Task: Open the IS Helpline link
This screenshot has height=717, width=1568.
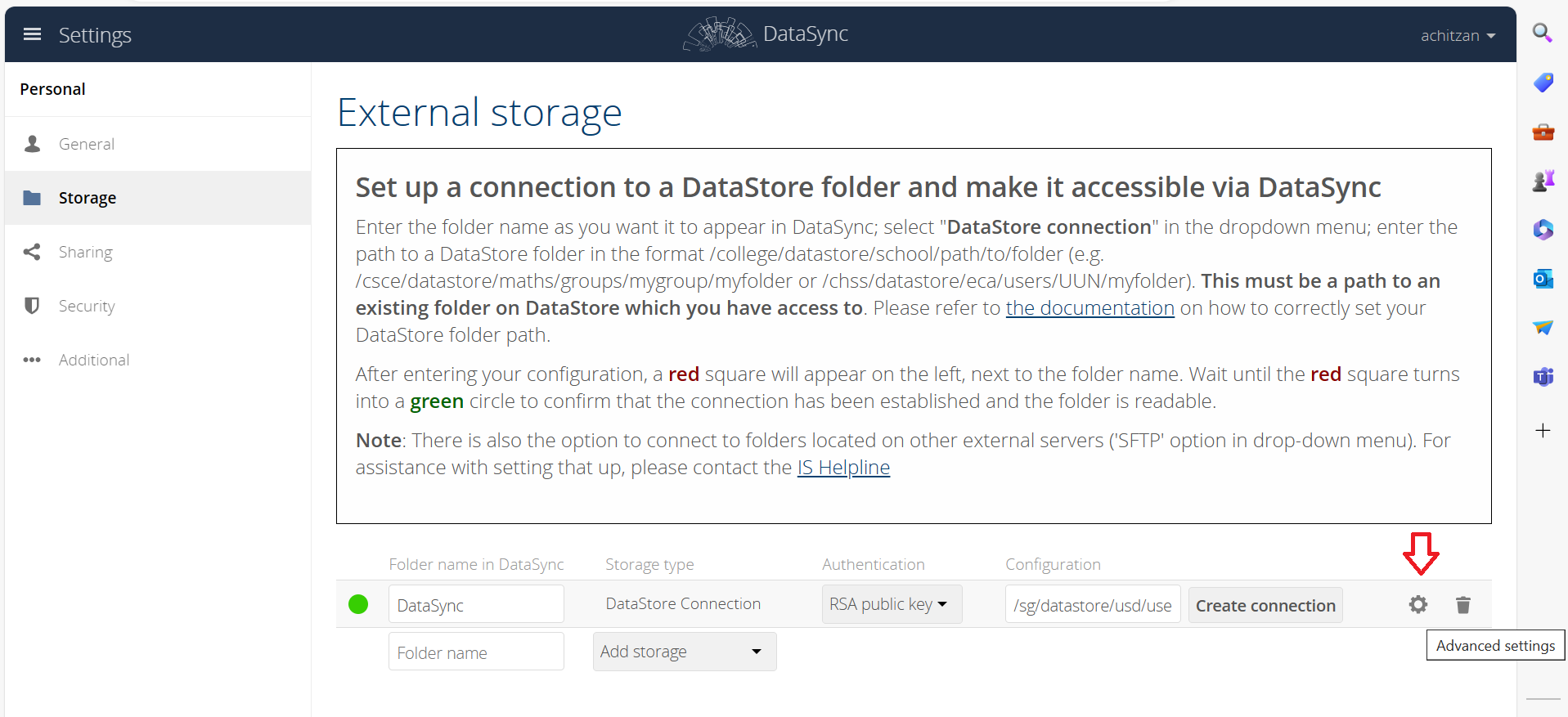Action: coord(843,468)
